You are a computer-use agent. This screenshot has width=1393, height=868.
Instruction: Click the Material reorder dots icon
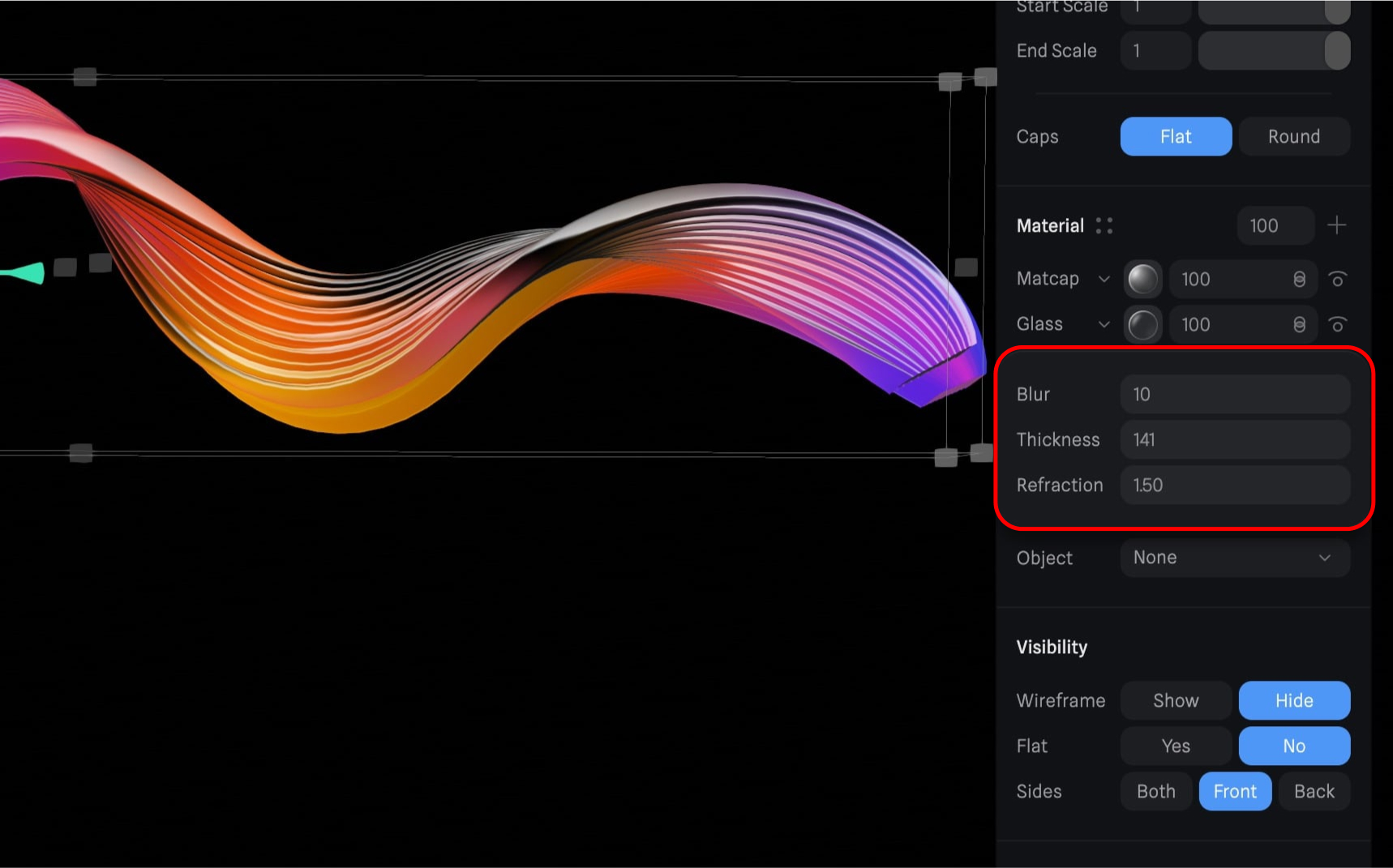pyautogui.click(x=1103, y=225)
